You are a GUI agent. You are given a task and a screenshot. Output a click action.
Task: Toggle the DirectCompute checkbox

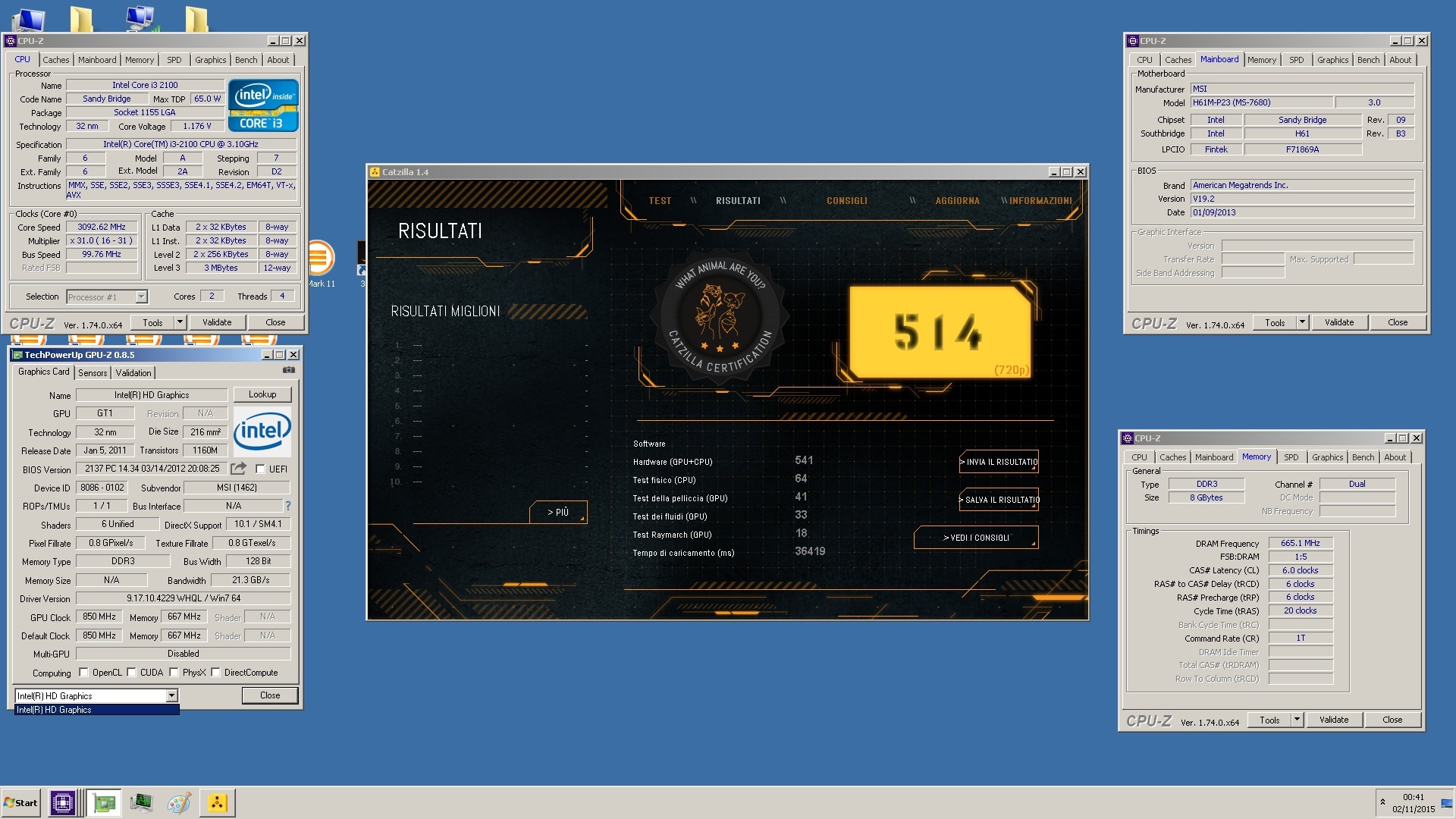[x=215, y=672]
